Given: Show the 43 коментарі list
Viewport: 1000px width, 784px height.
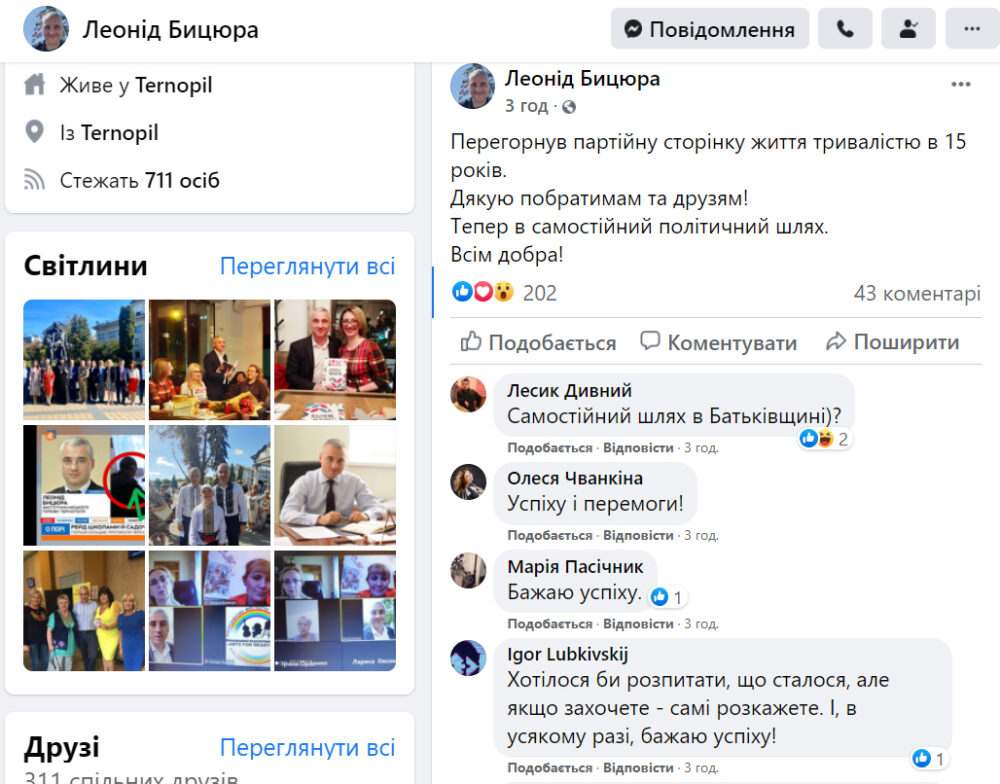Looking at the screenshot, I should coord(917,293).
